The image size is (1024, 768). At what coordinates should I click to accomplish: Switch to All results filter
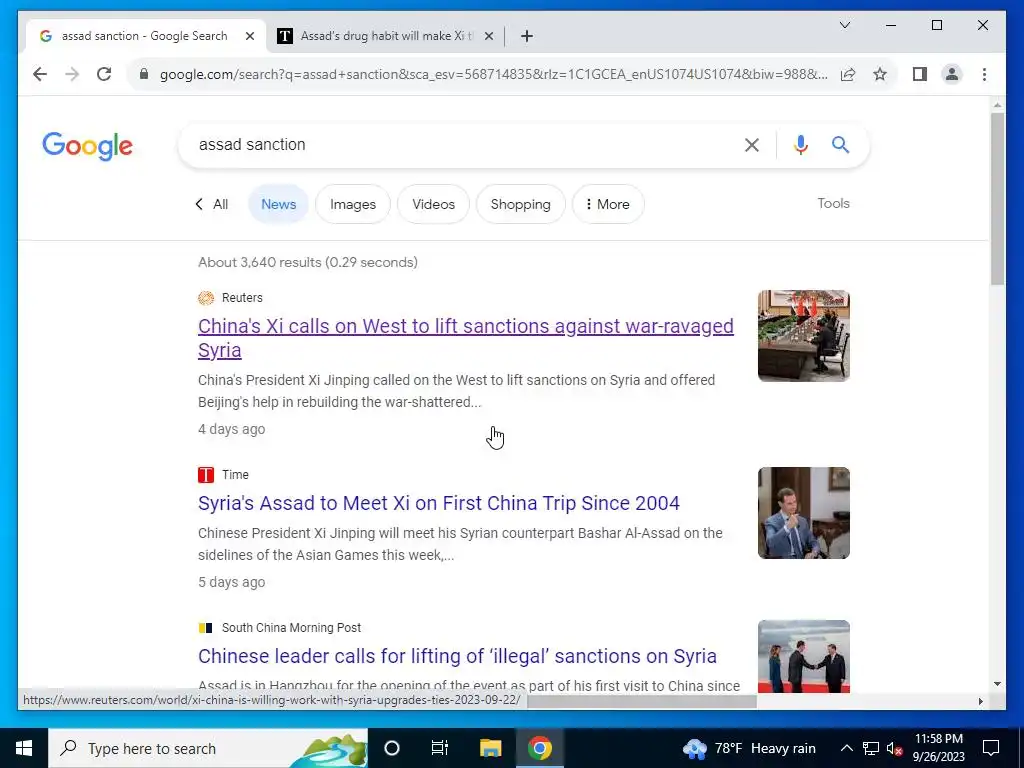tap(212, 204)
